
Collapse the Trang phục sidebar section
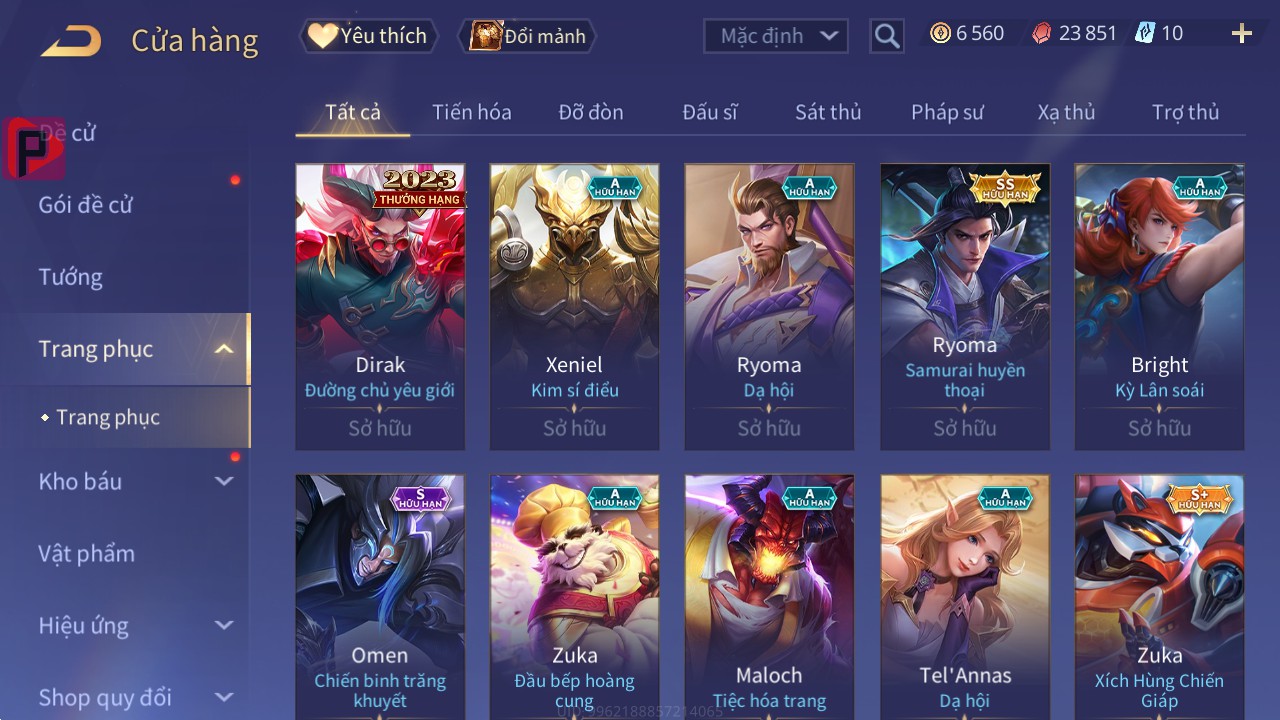pos(224,349)
